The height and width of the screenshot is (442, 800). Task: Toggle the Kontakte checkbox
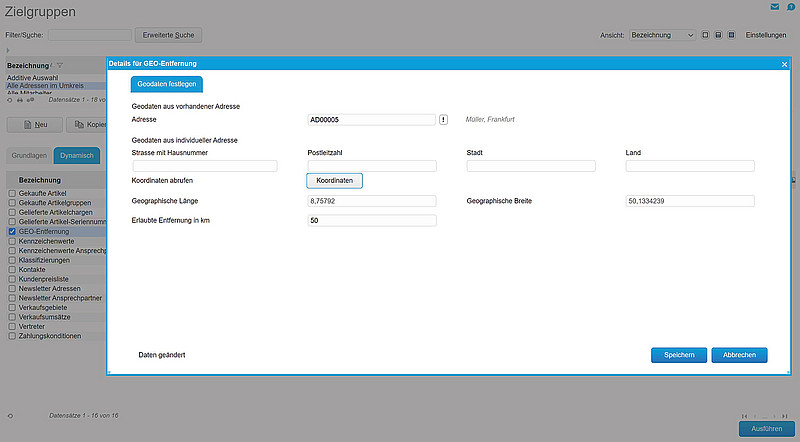pyautogui.click(x=12, y=269)
